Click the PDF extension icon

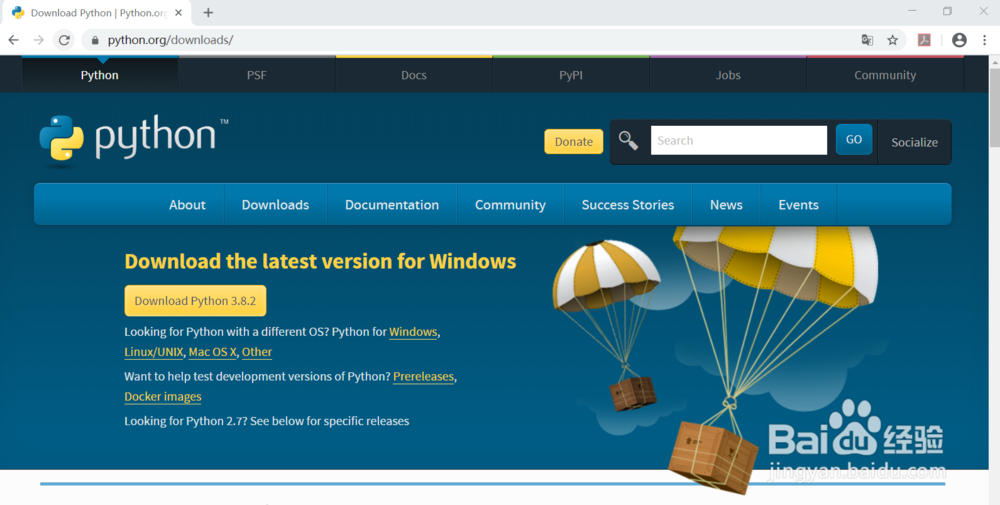[924, 40]
